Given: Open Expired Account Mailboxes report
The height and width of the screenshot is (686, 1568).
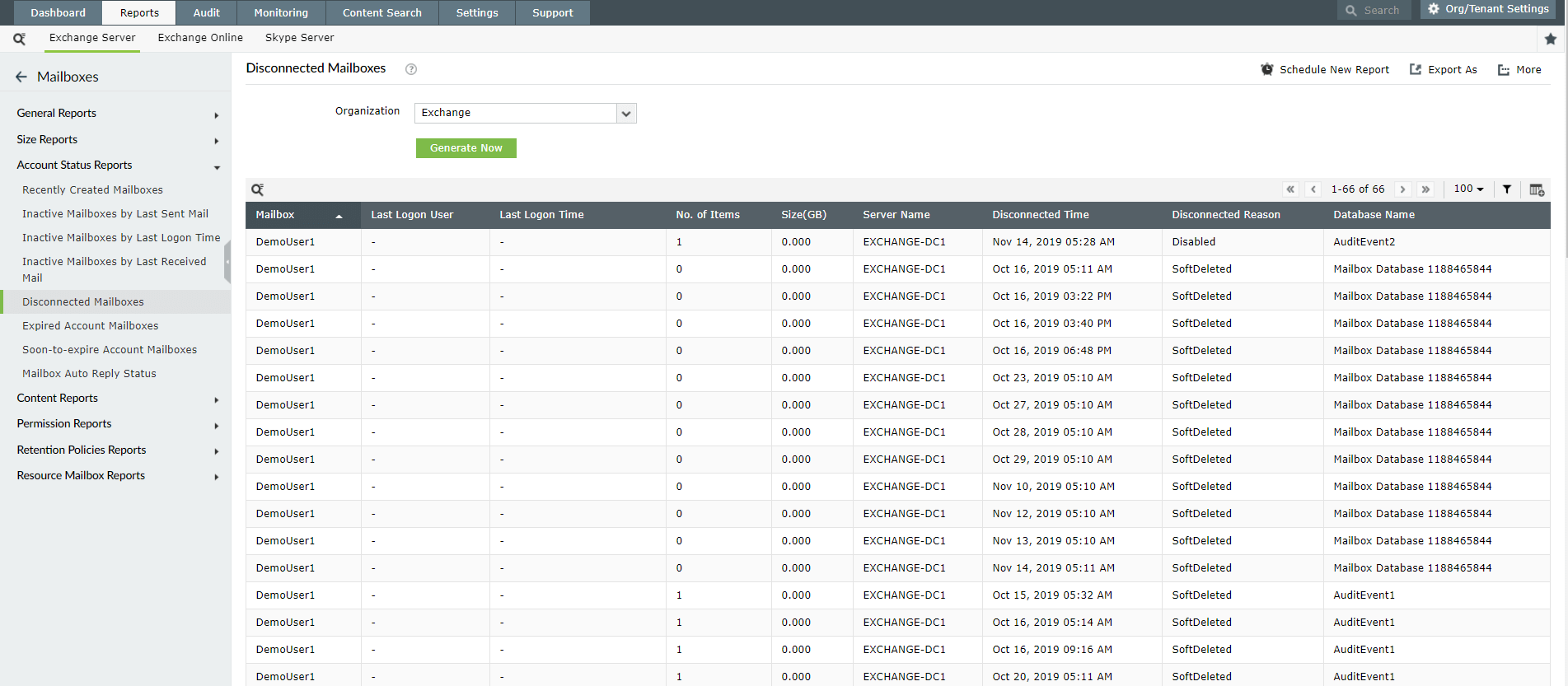Looking at the screenshot, I should (x=91, y=326).
